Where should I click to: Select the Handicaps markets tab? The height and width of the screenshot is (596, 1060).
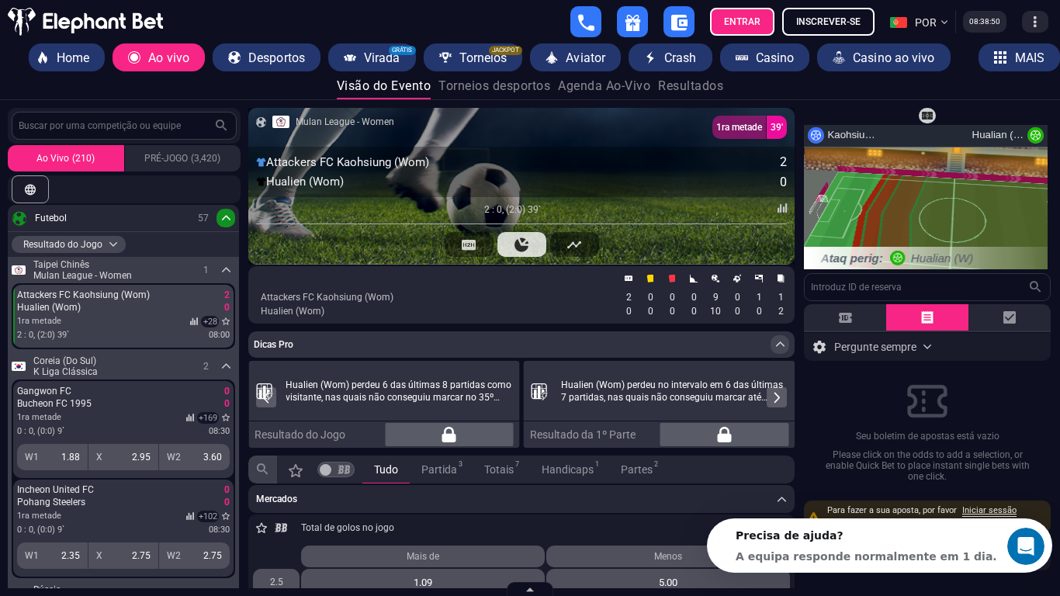(x=570, y=470)
